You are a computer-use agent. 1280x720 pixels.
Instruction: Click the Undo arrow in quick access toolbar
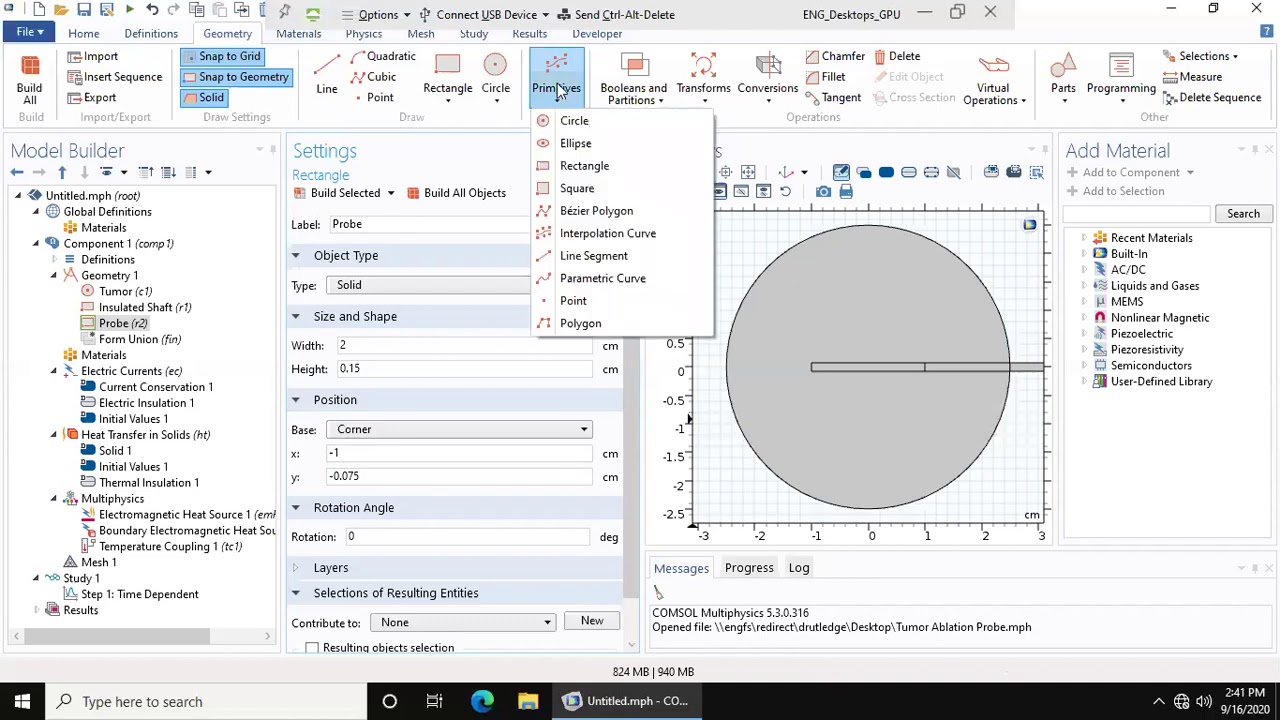152,10
